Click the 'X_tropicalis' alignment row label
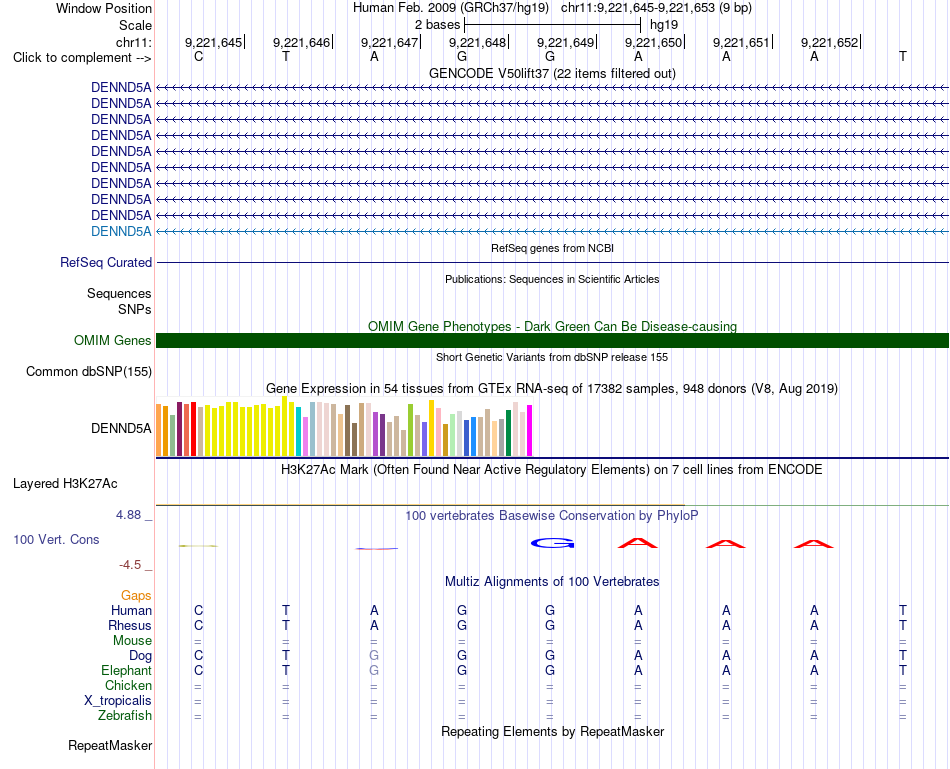The image size is (950, 769). tap(118, 701)
